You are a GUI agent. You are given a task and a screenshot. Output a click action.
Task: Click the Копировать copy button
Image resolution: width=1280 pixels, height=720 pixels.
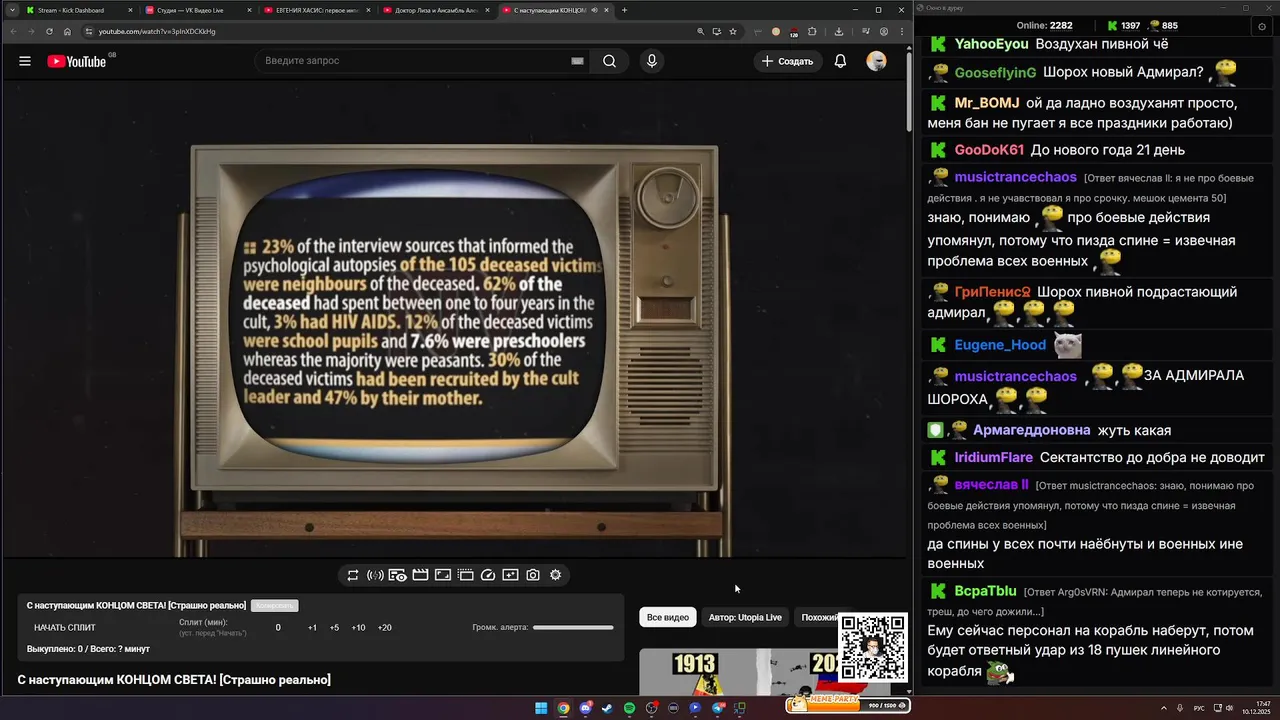275,606
